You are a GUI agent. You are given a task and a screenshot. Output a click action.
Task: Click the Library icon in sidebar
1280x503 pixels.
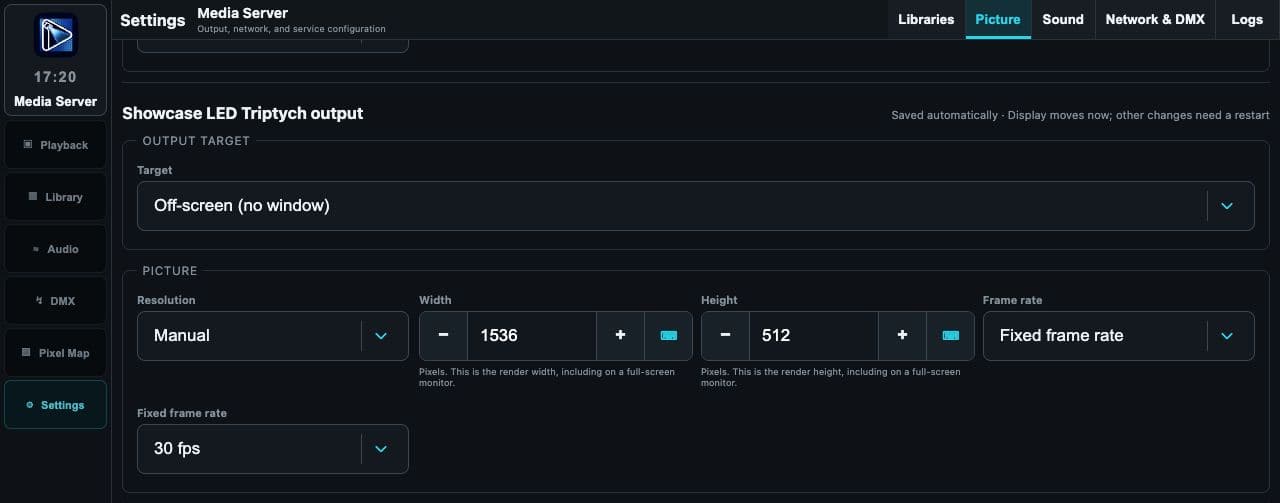(x=33, y=197)
